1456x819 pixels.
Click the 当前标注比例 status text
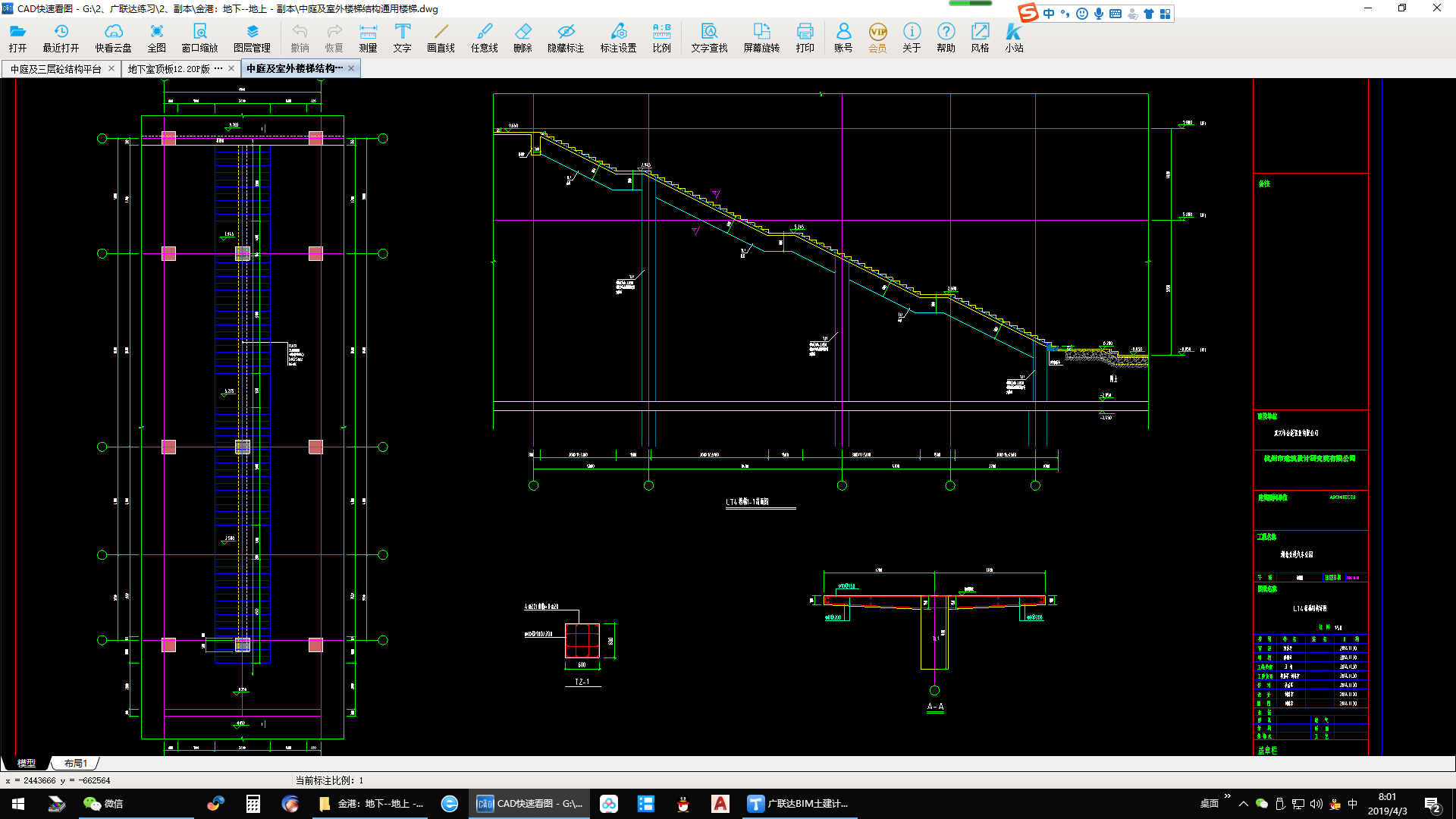pyautogui.click(x=329, y=780)
